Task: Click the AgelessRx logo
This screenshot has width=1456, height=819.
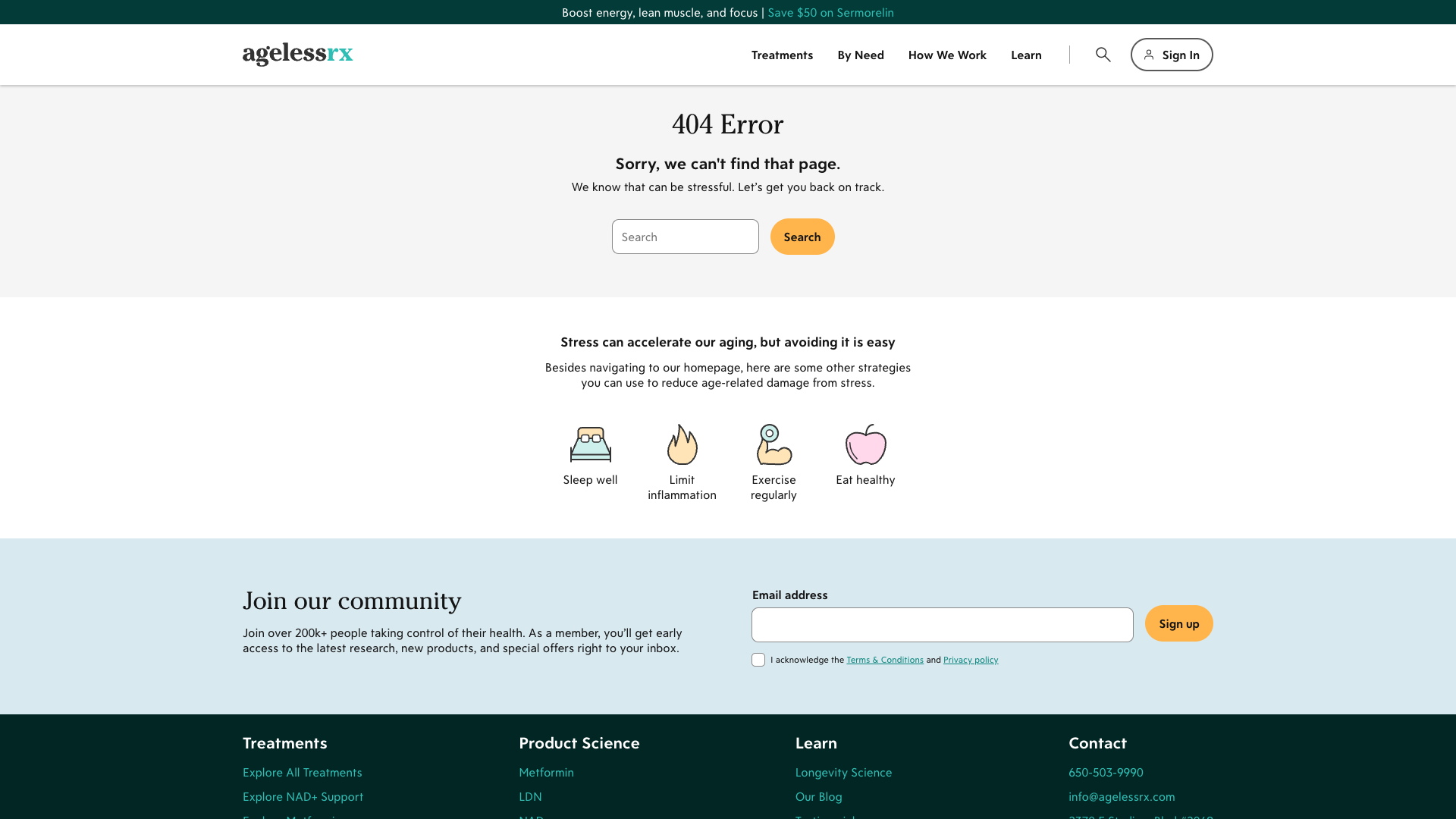Action: tap(297, 55)
